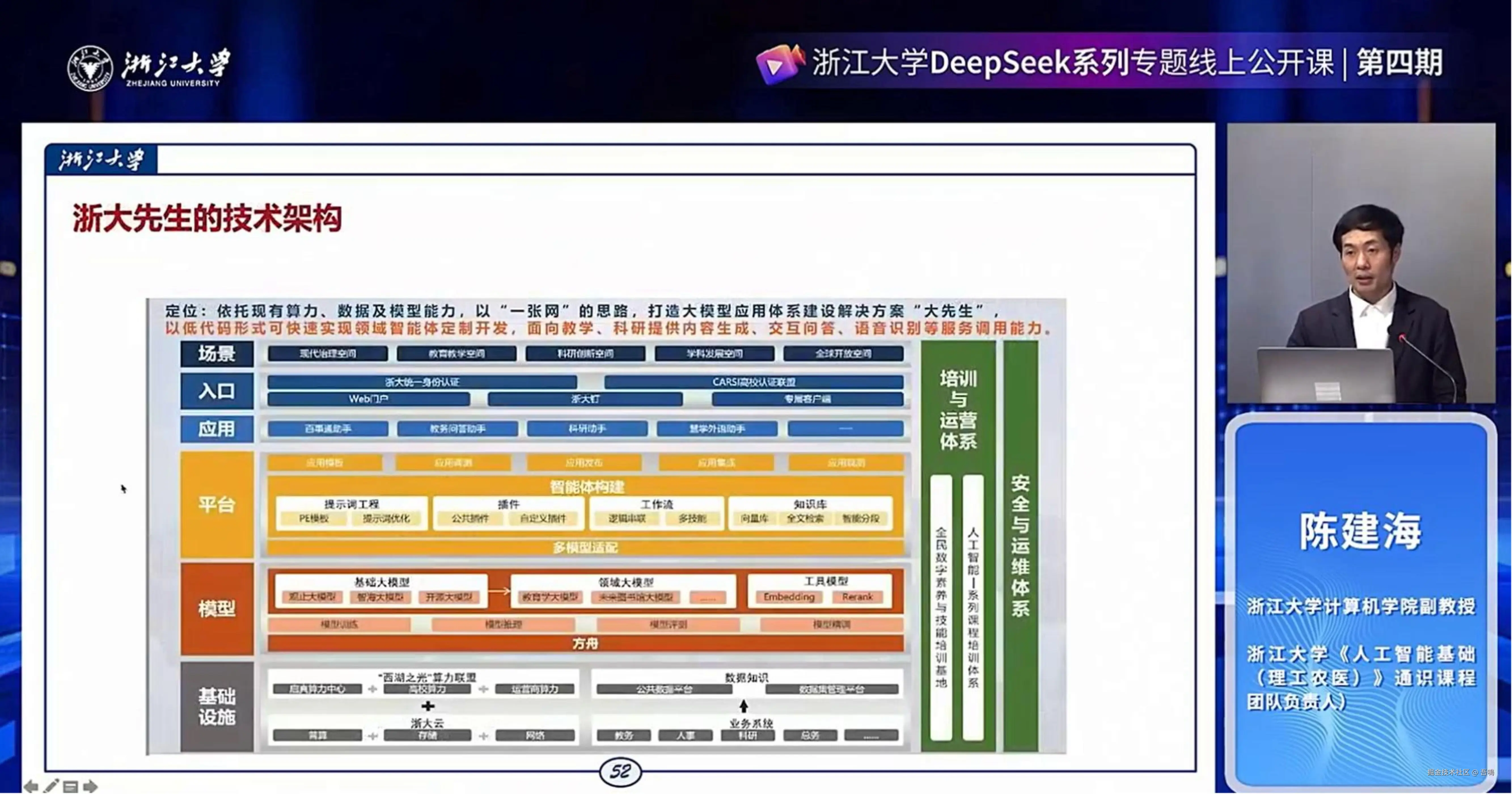Click the 平台 orange layer block
This screenshot has width=1512, height=794.
click(217, 504)
